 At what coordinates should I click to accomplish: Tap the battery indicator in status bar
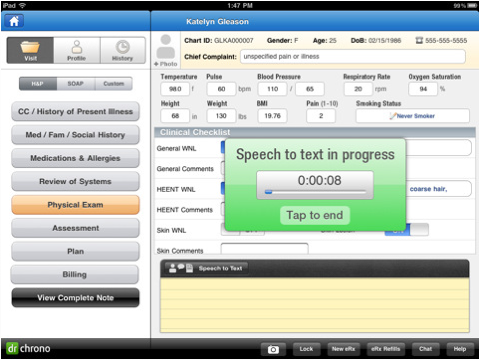[x=472, y=5]
